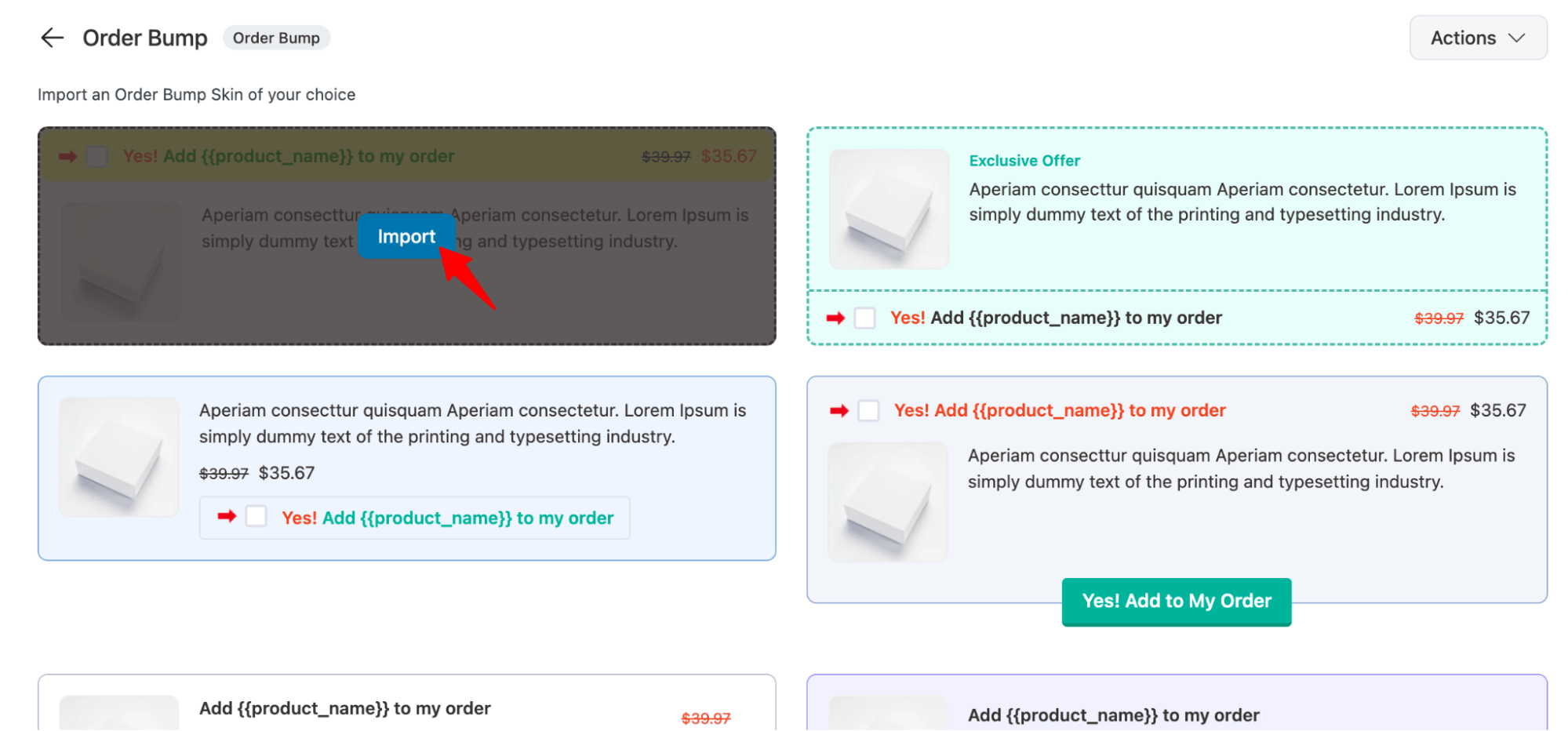
Task: Tick the order checkbox inside the blue skin
Action: pyautogui.click(x=256, y=517)
